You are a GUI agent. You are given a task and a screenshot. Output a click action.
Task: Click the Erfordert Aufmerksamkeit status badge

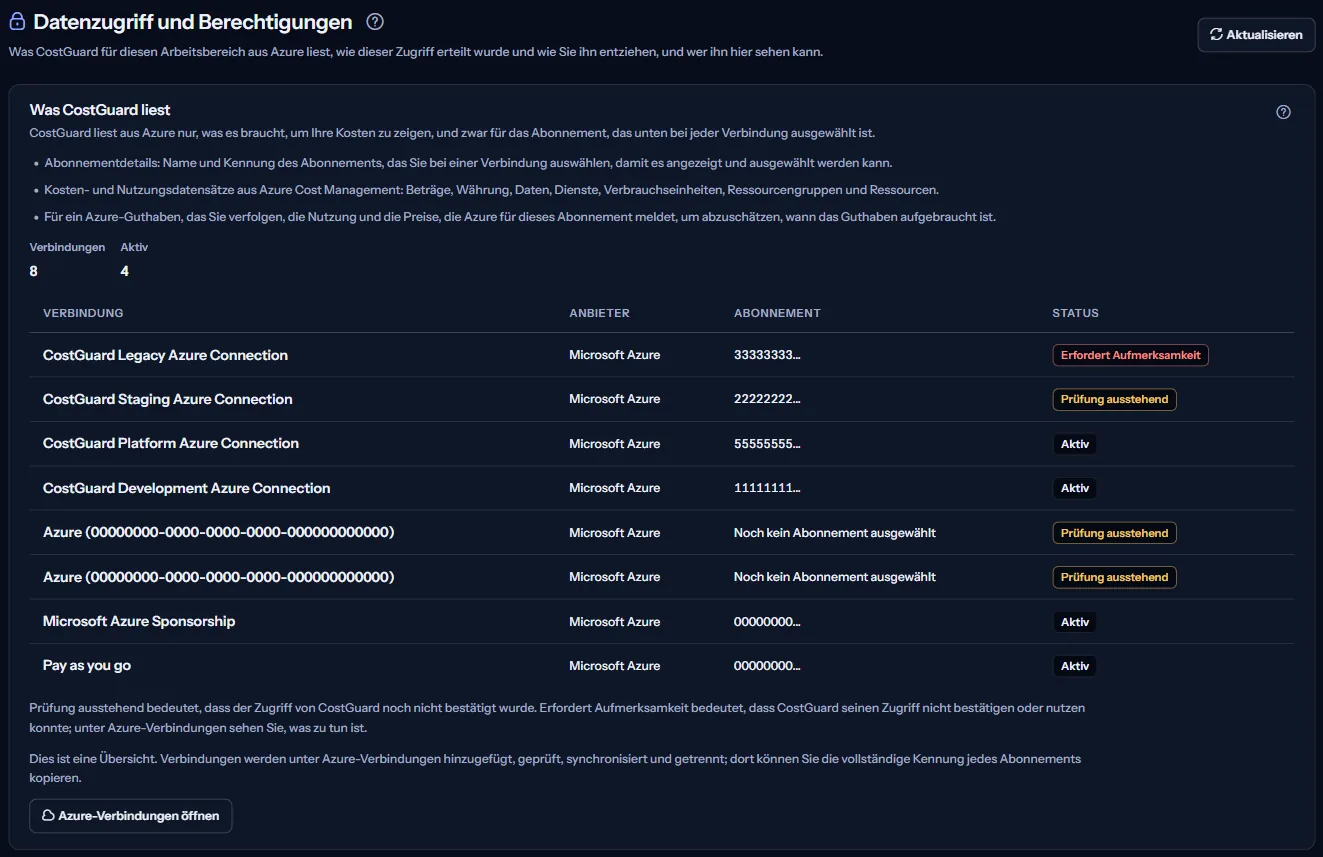click(1130, 355)
